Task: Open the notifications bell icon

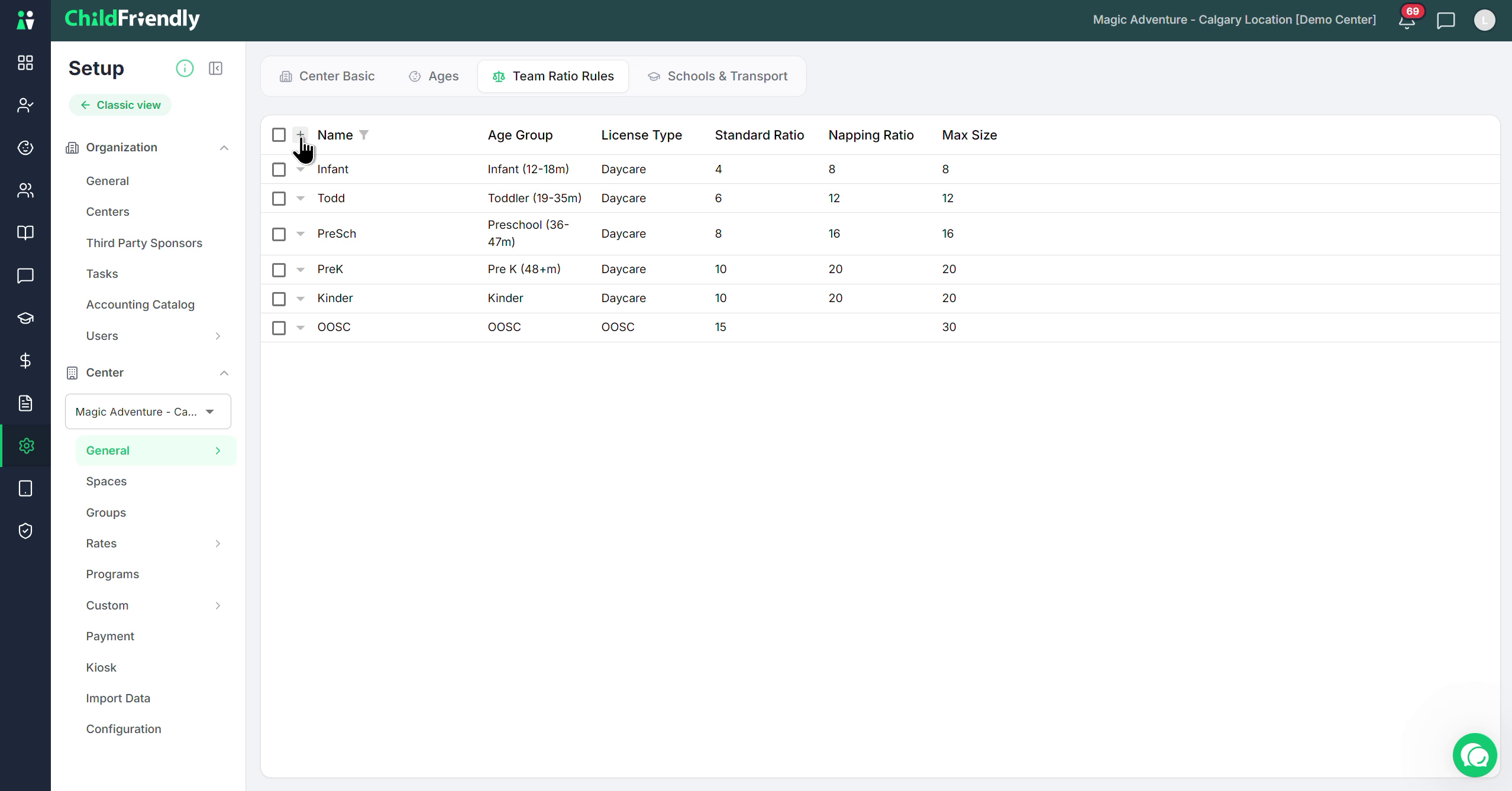Action: (x=1407, y=21)
